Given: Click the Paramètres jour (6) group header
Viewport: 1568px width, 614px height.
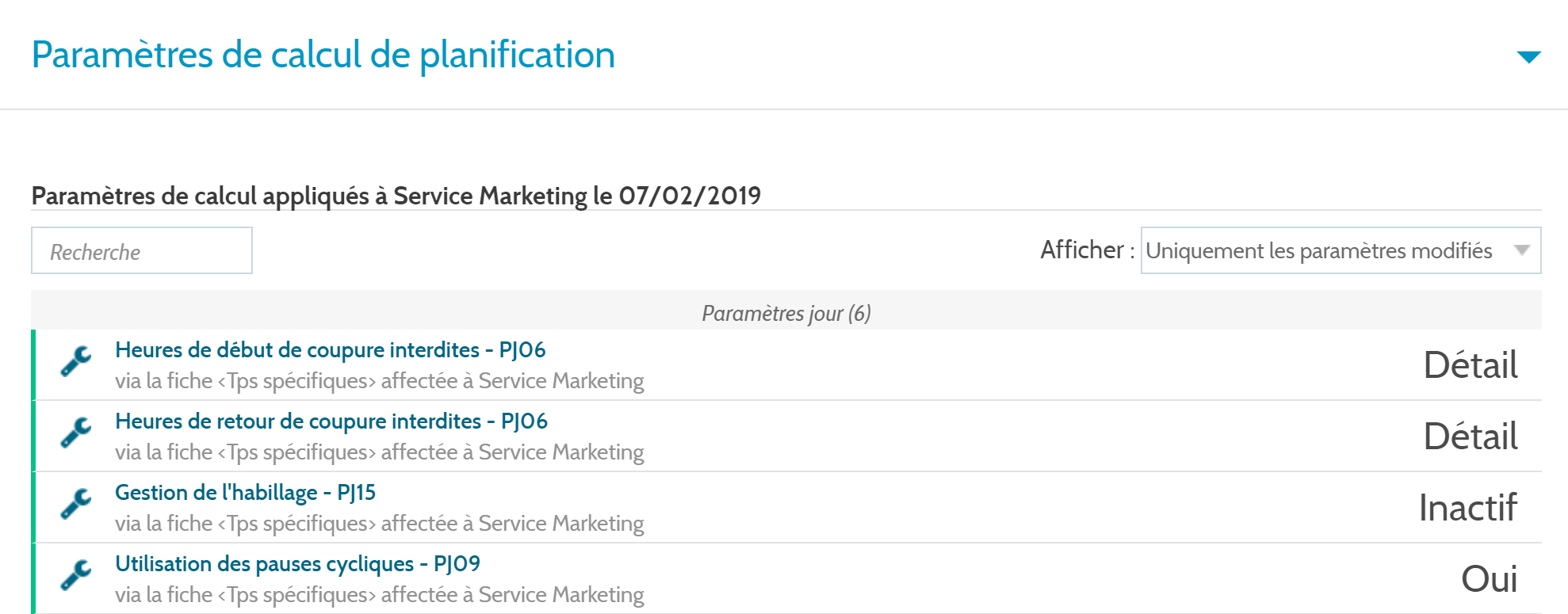Looking at the screenshot, I should [x=786, y=313].
